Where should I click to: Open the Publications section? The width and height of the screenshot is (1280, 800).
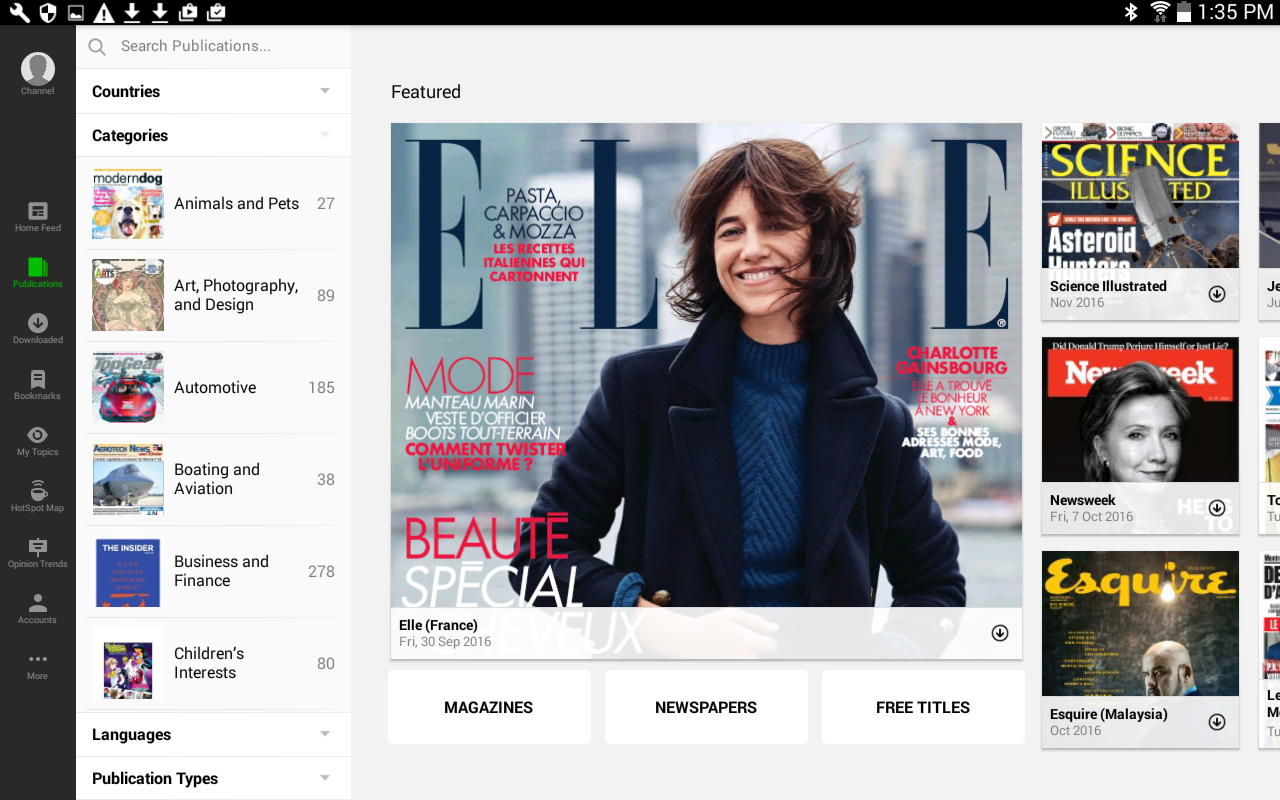(37, 270)
